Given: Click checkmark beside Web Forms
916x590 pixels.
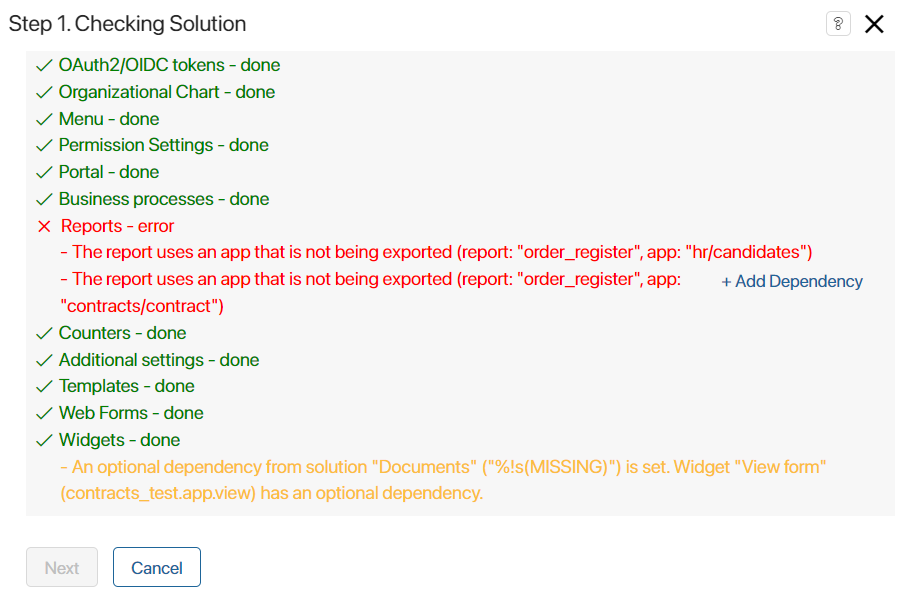Looking at the screenshot, I should [44, 414].
